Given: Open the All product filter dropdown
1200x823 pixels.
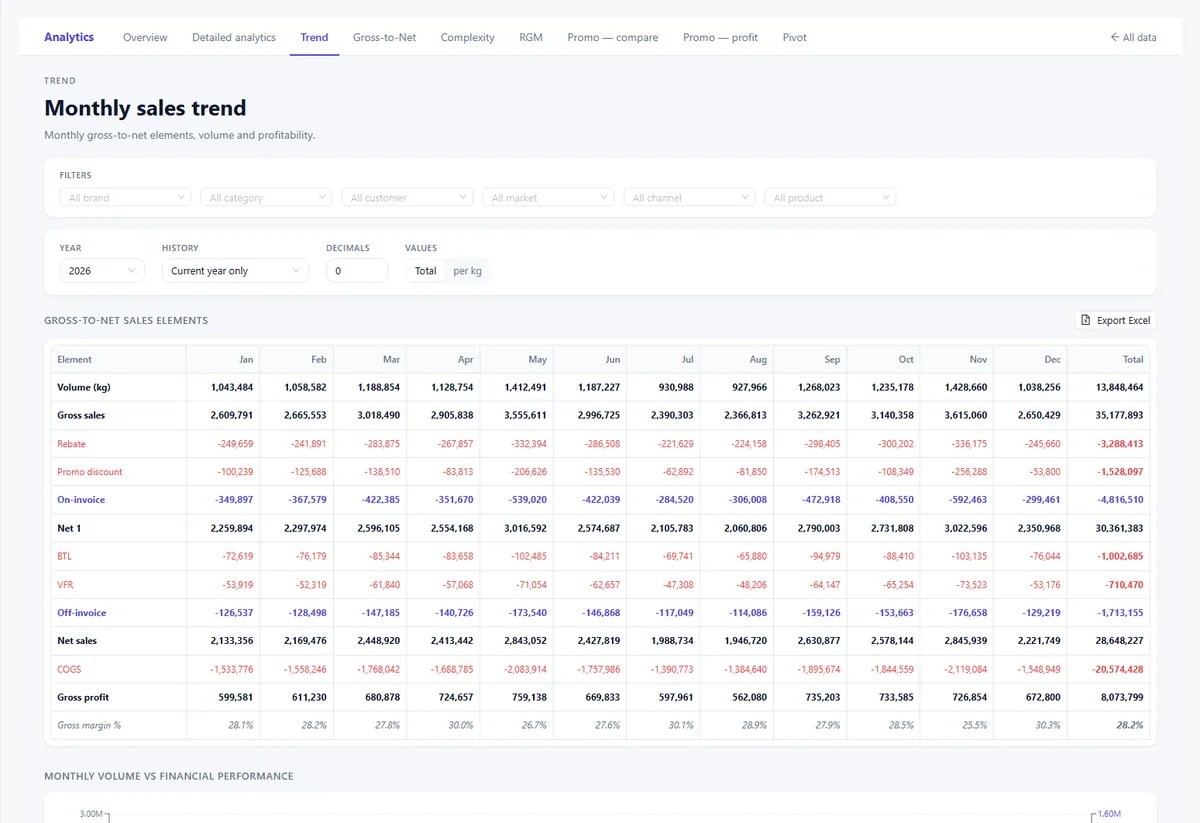Looking at the screenshot, I should (830, 198).
